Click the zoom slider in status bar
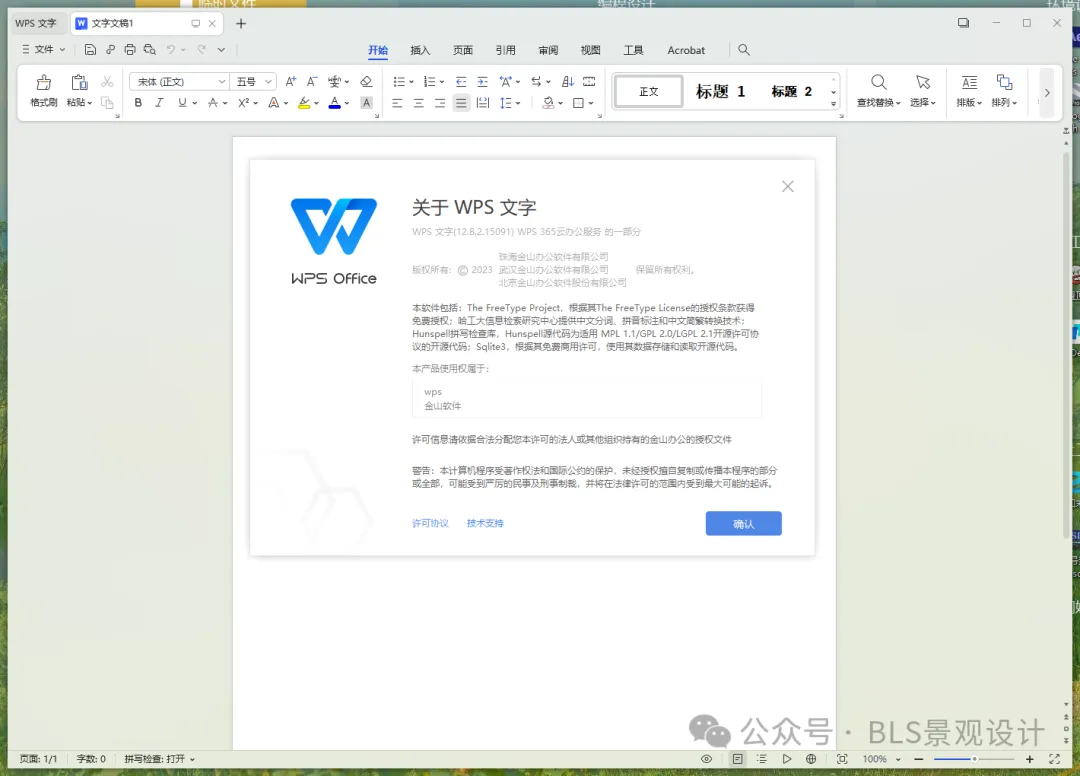 point(974,759)
